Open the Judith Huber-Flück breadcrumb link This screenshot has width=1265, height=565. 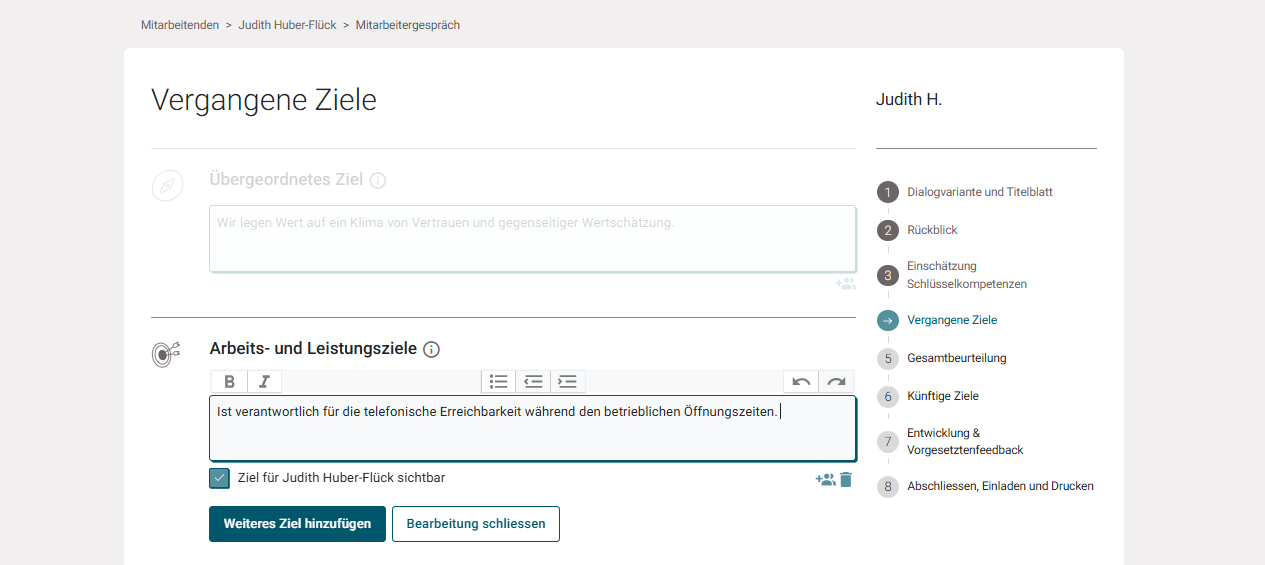pyautogui.click(x=287, y=25)
